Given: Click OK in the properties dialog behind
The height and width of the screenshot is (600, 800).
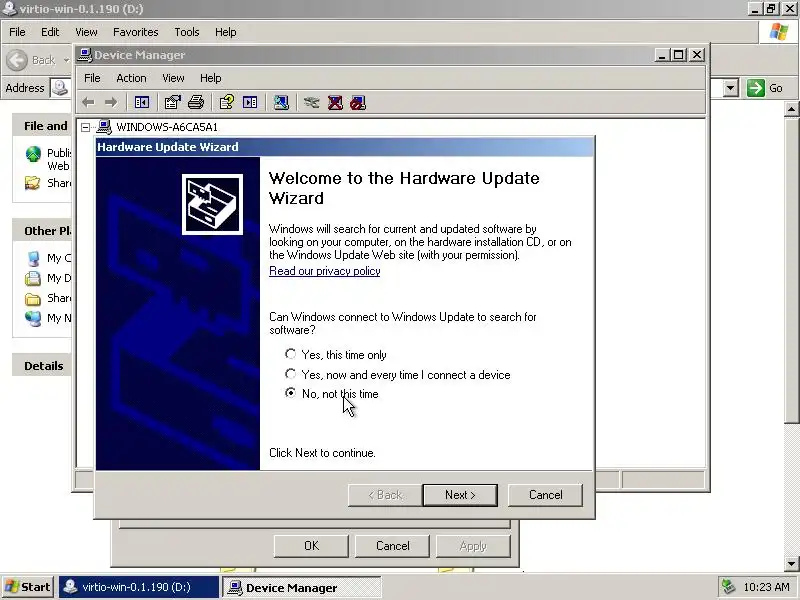Looking at the screenshot, I should point(311,546).
